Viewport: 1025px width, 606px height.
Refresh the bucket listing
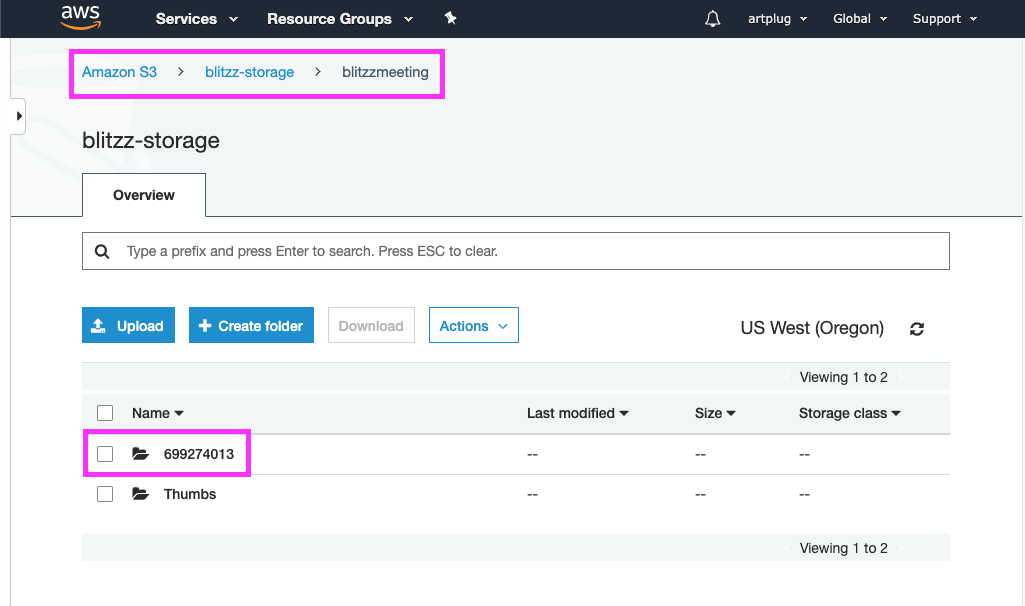tap(916, 329)
